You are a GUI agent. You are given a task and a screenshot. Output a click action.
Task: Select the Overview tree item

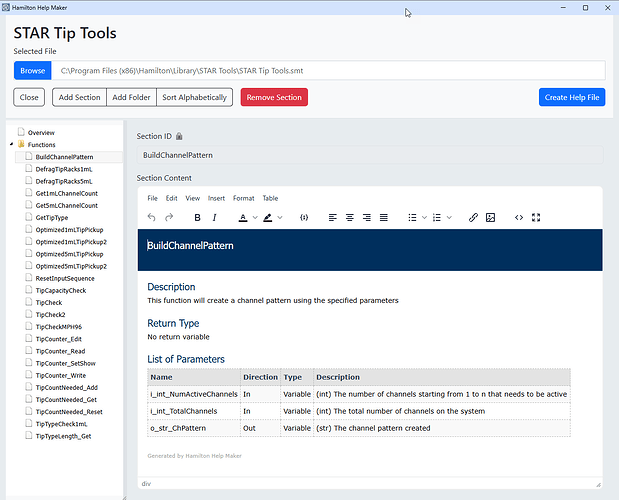click(x=41, y=133)
